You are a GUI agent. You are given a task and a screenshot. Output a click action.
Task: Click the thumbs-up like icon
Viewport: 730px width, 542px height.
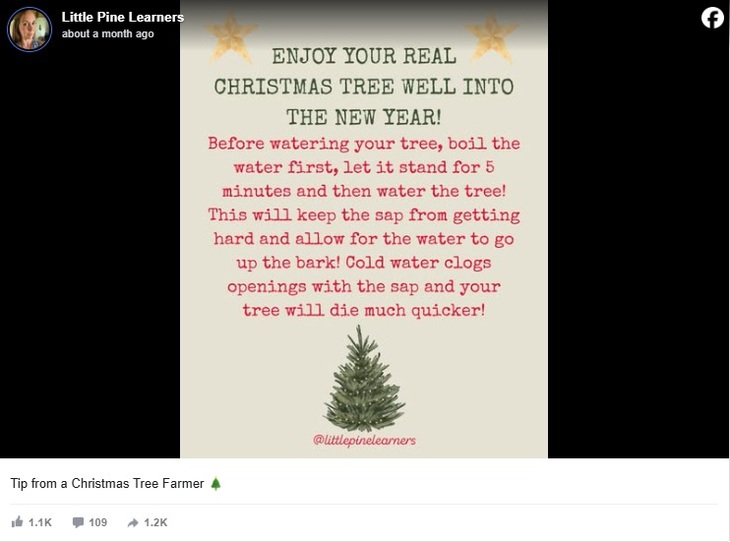point(17,522)
